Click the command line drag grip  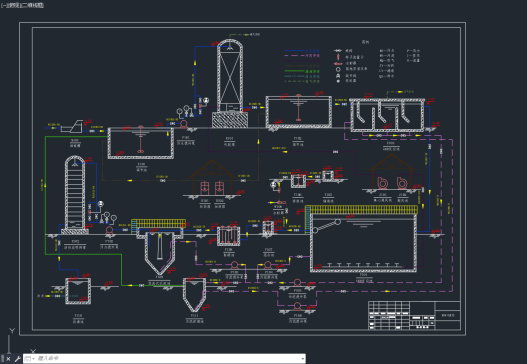click(x=2, y=359)
